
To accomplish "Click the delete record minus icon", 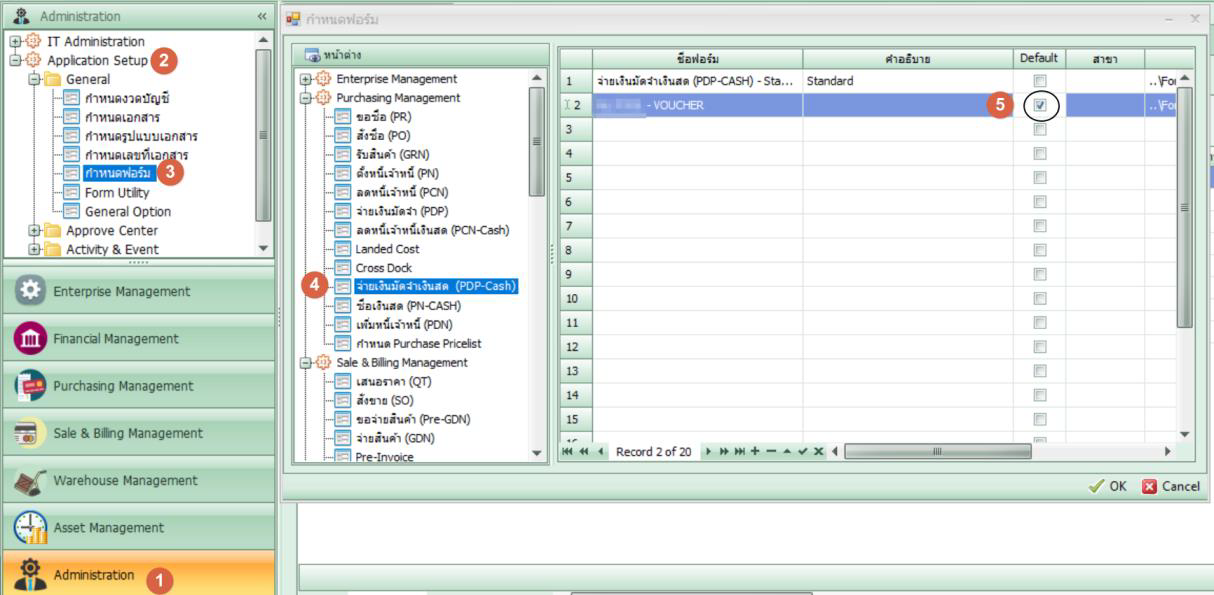I will coord(772,452).
